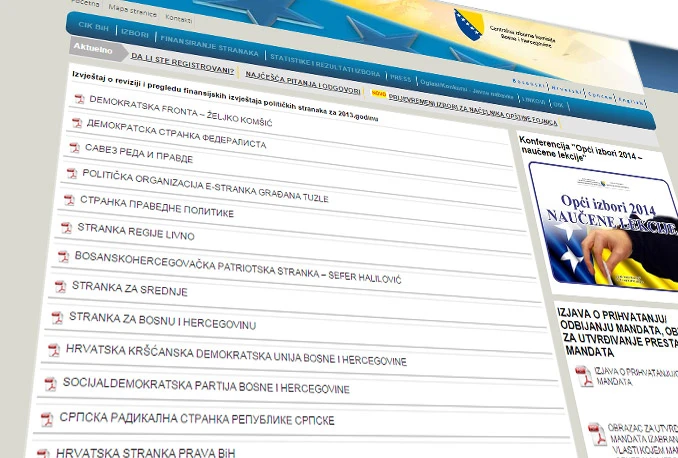Viewport: 678px width, 458px height.
Task: Open PDF icon beside Obrazac za utvrđivanje
Action: click(598, 434)
